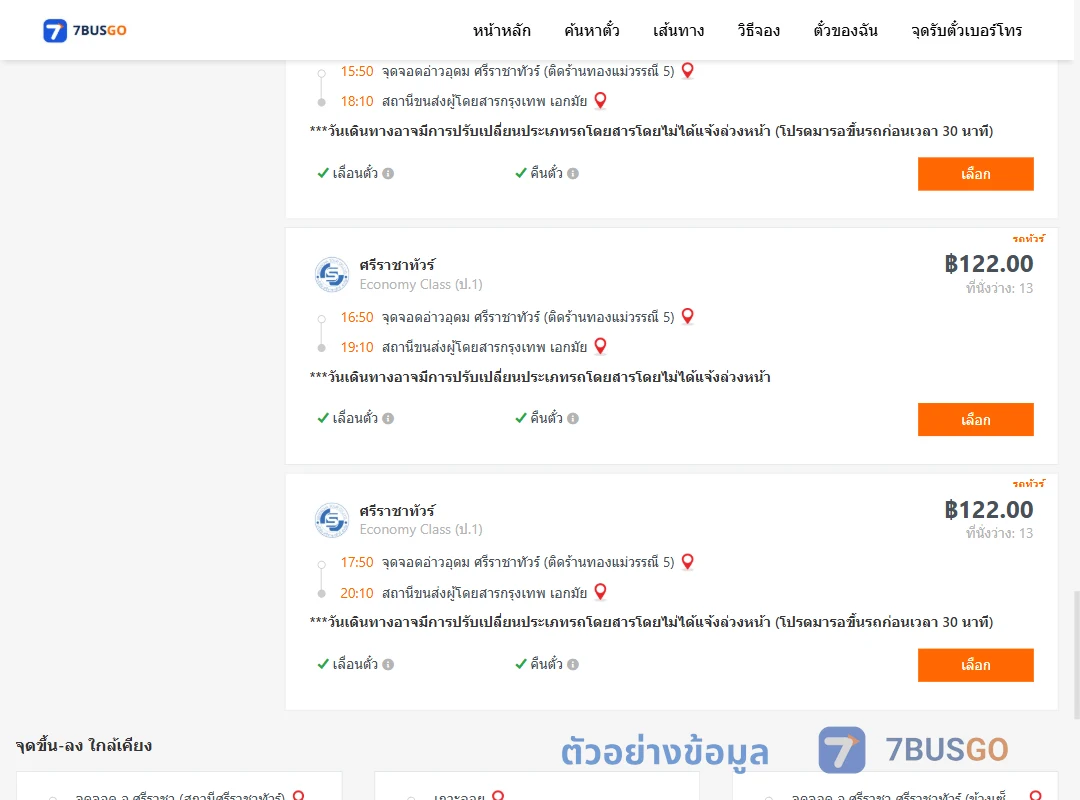
Task: Open map pin for 17:50 departure stop
Action: coord(687,562)
